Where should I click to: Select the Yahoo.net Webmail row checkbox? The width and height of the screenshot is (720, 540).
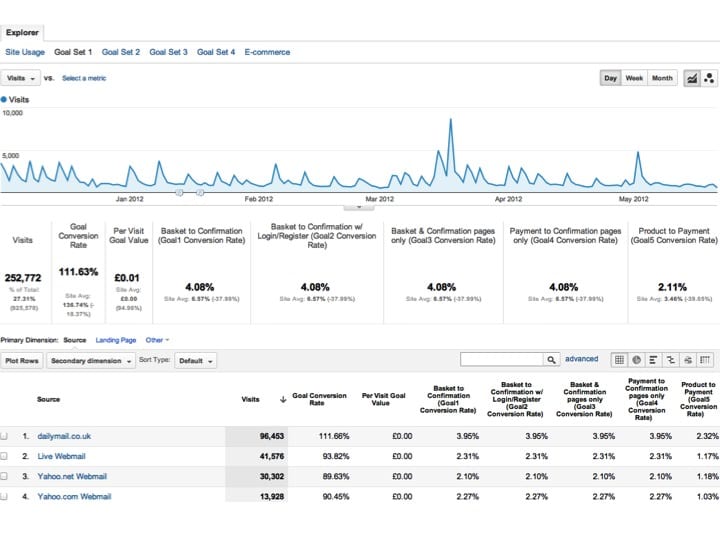[x=6, y=476]
